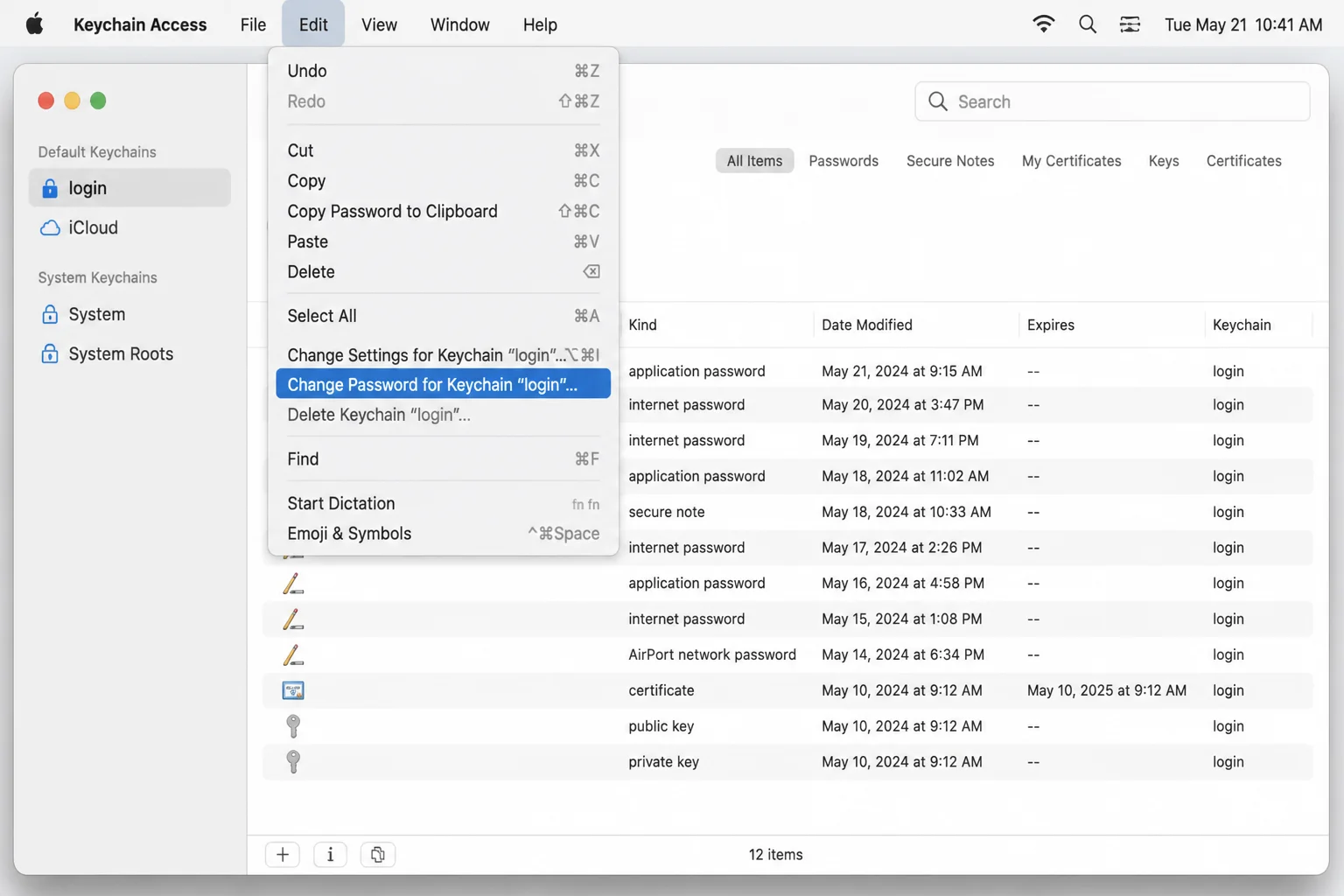This screenshot has width=1344, height=896.
Task: Open the Help menu
Action: tap(540, 24)
